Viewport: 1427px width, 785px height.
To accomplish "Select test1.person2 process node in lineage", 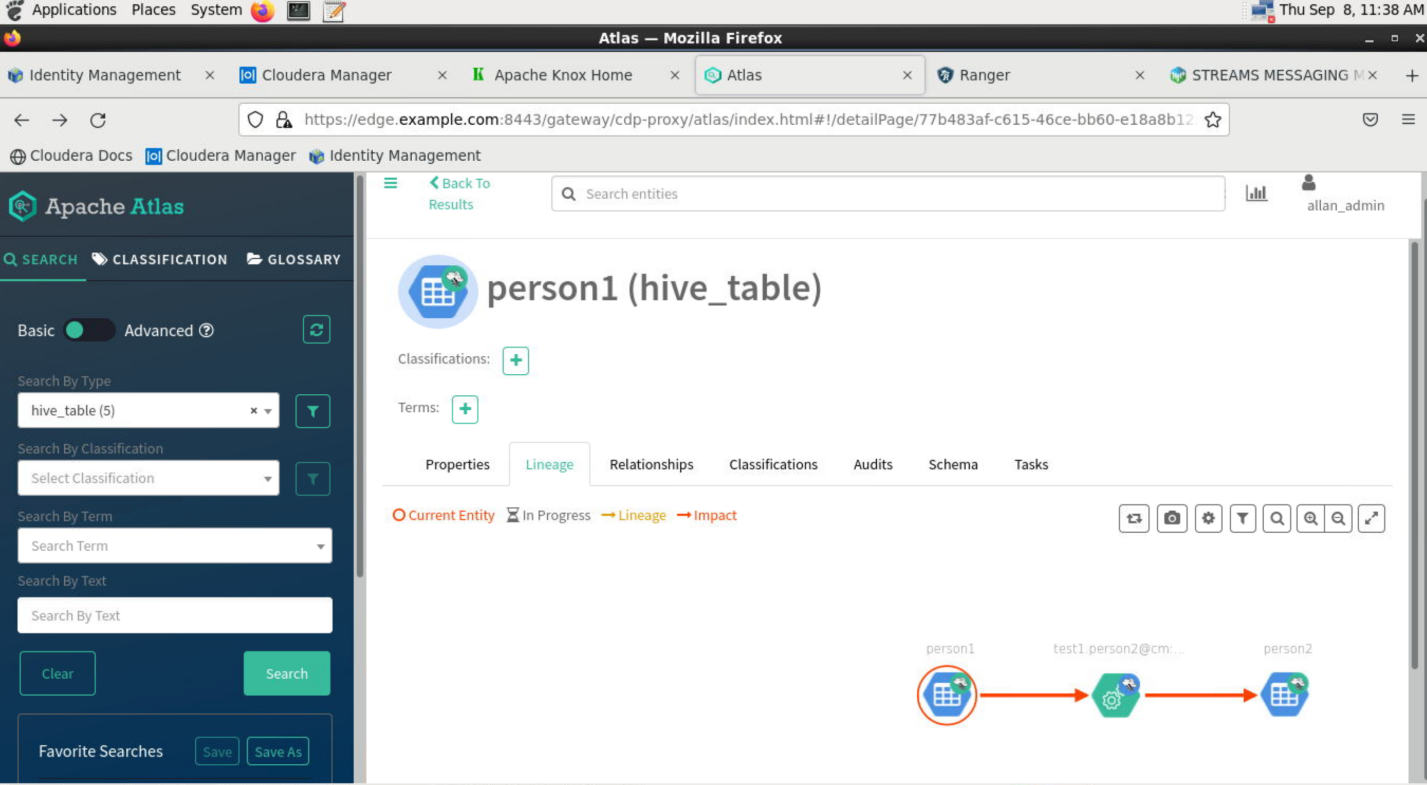I will [x=1116, y=695].
